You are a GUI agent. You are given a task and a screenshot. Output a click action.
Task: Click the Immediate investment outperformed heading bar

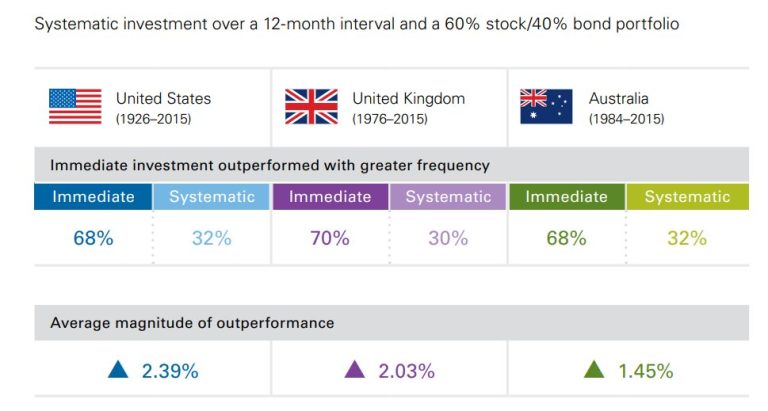point(270,165)
